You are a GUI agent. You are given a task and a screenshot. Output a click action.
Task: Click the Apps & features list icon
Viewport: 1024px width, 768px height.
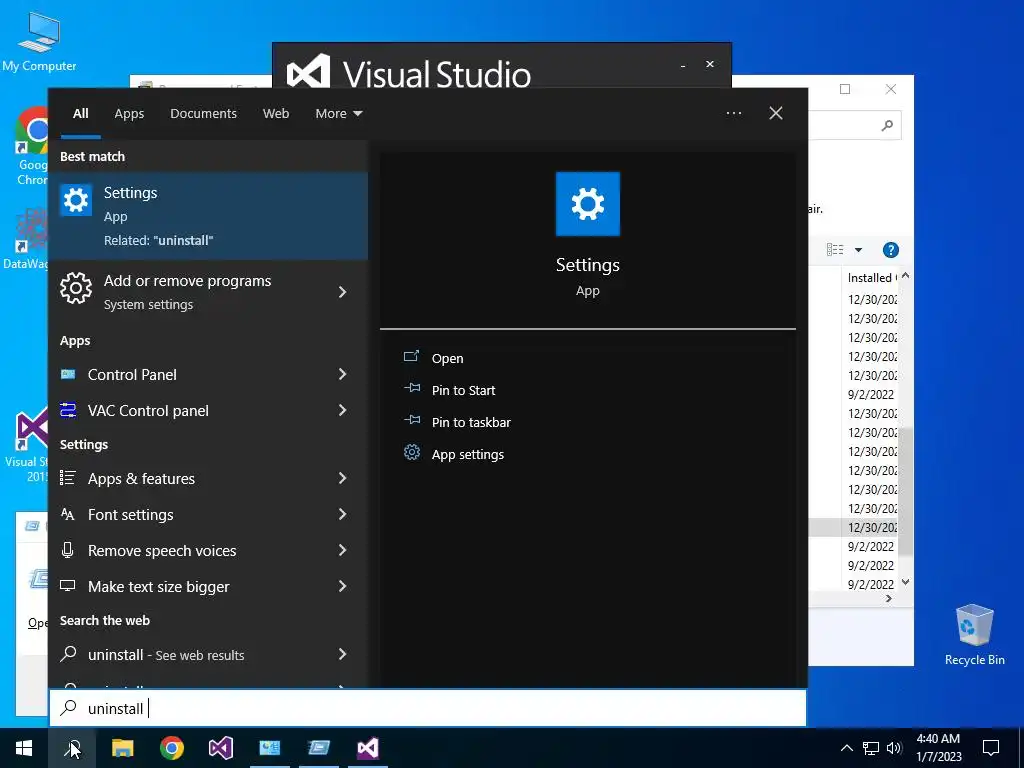tap(68, 478)
